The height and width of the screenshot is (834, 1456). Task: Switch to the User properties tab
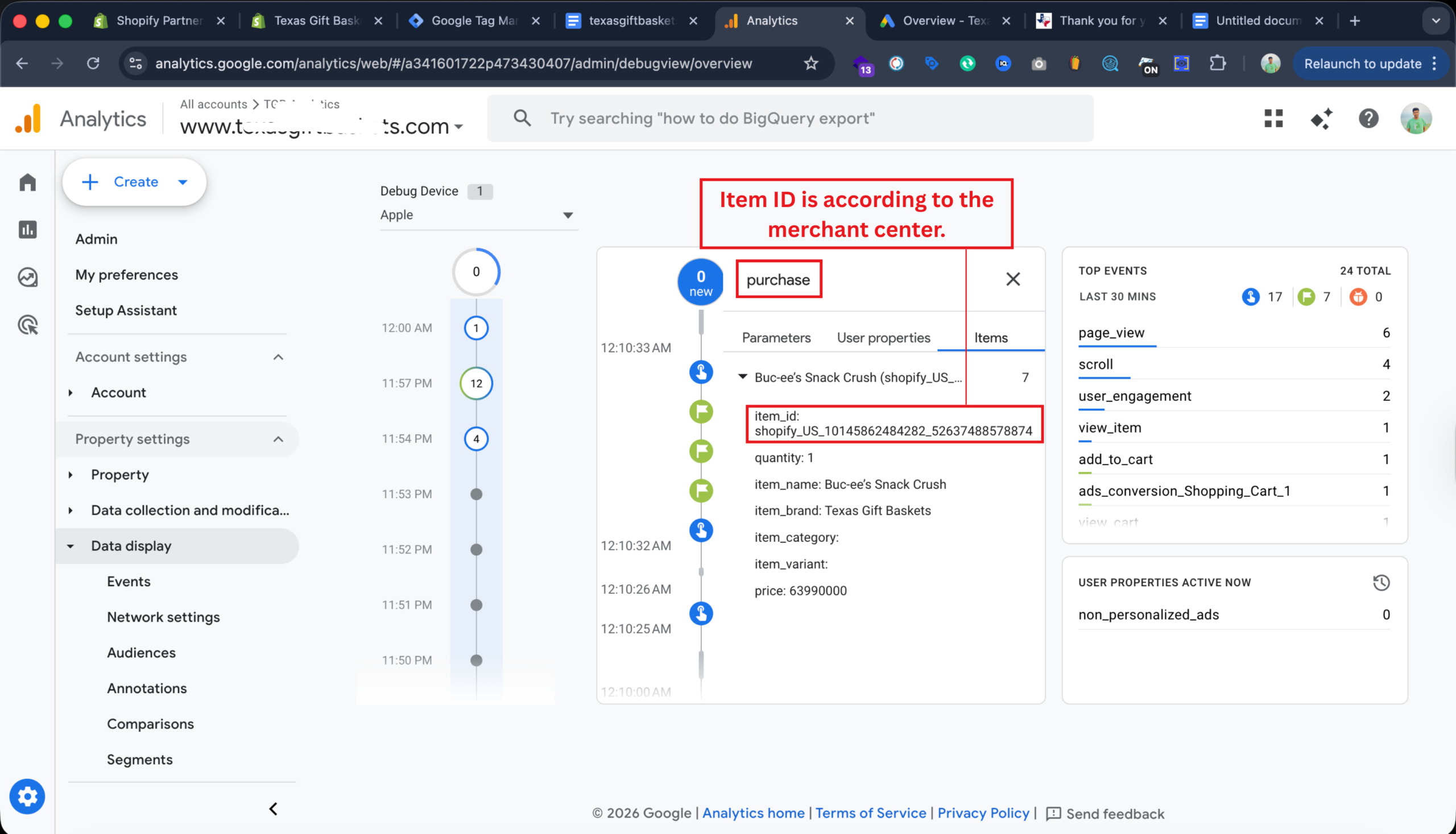click(x=883, y=338)
